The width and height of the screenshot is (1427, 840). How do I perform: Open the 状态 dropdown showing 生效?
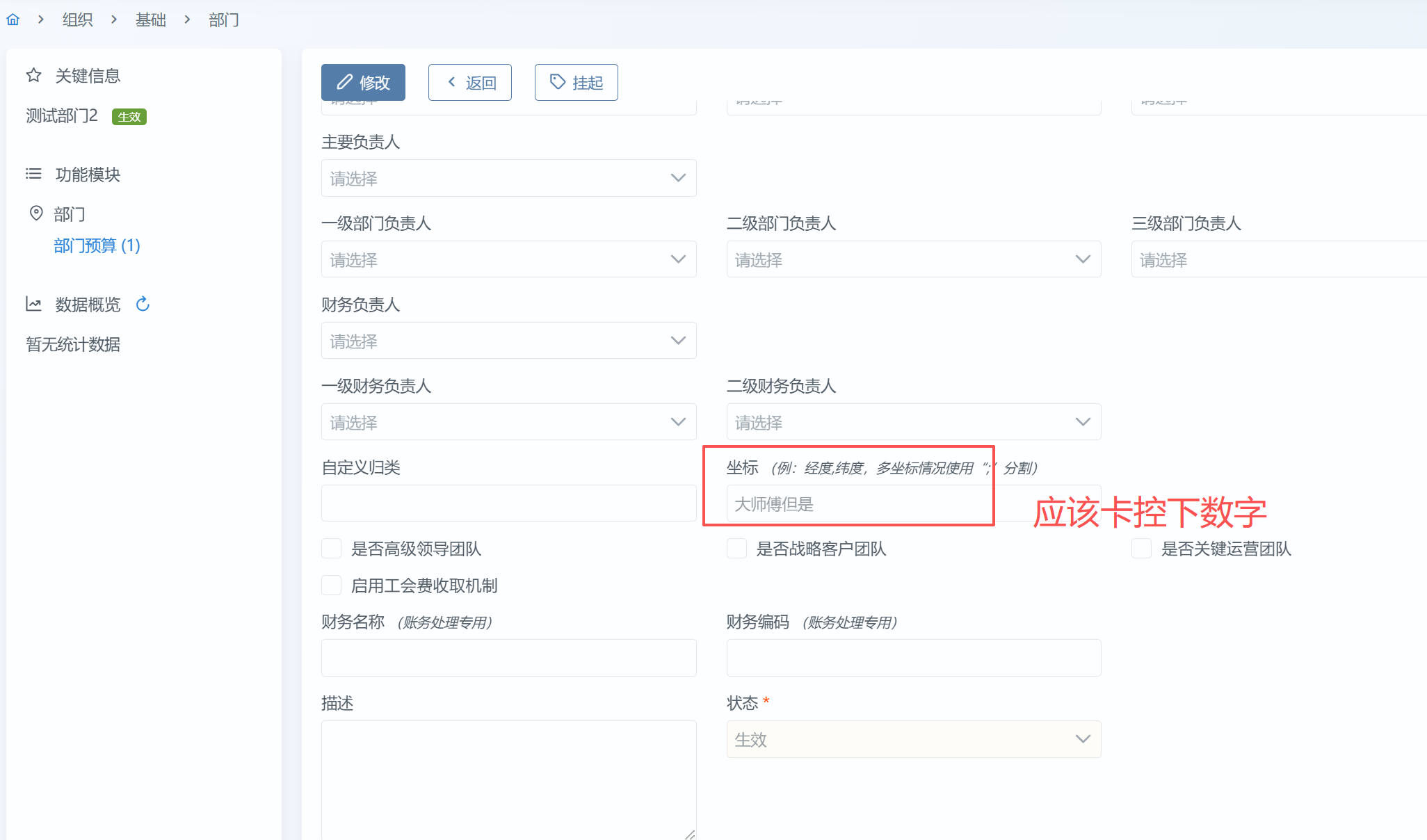point(913,739)
